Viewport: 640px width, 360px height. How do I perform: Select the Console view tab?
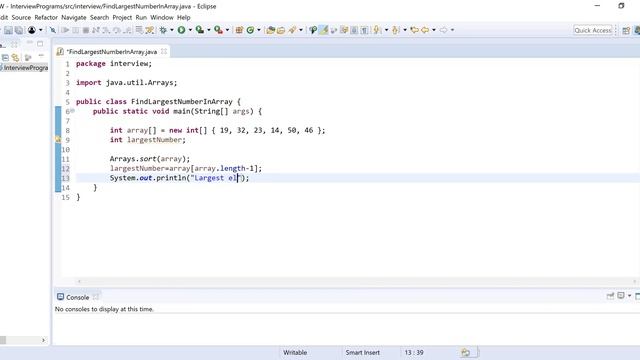(77, 297)
